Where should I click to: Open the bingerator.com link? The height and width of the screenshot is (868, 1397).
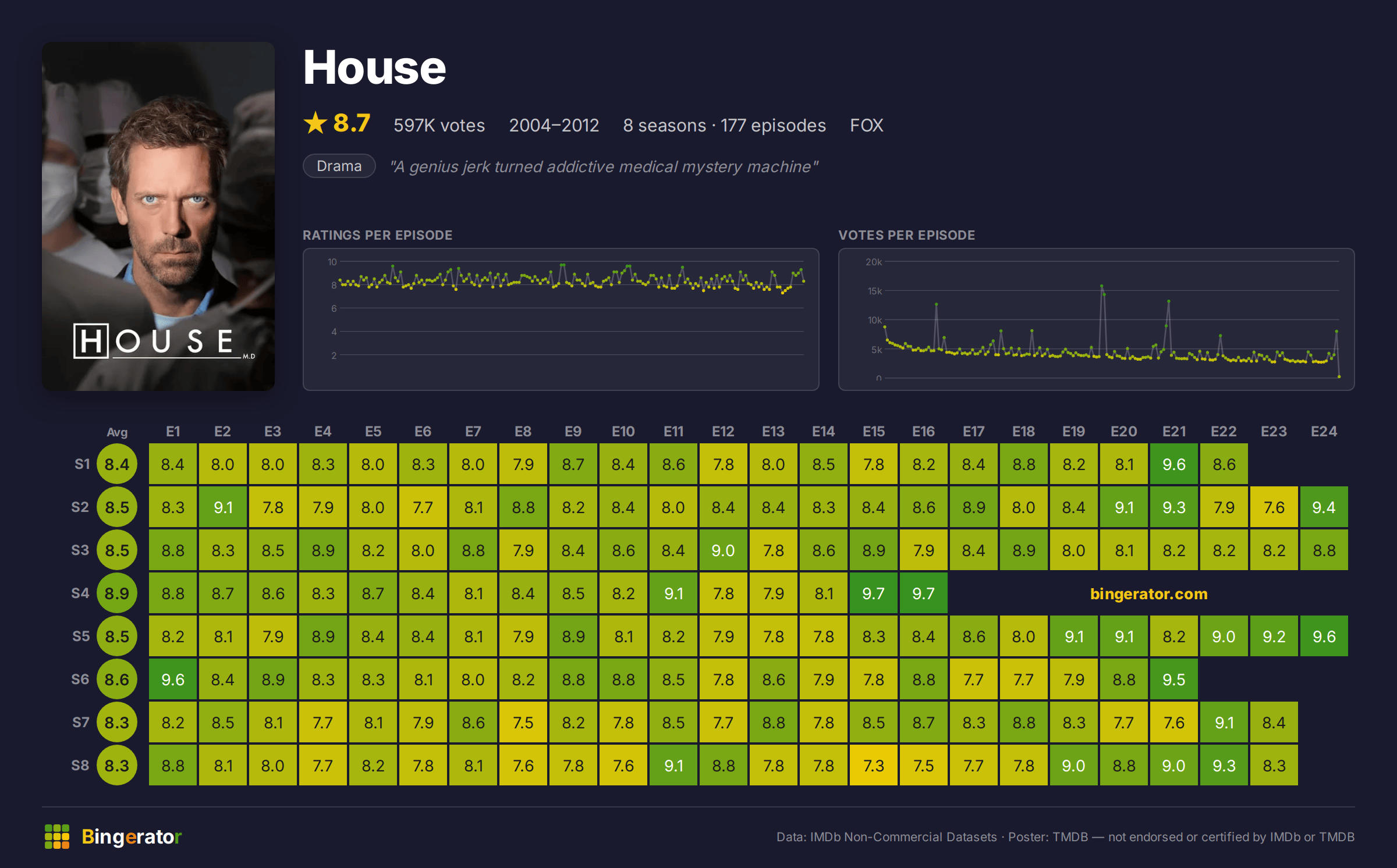1148,593
